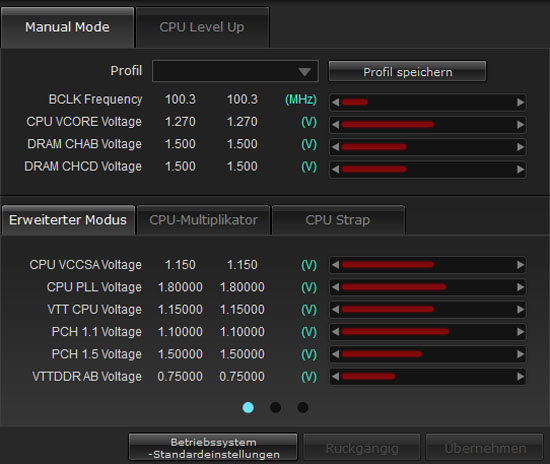Viewport: 550px width, 464px height.
Task: Adjust the BCLK Frequency slider bar
Action: coord(428,102)
